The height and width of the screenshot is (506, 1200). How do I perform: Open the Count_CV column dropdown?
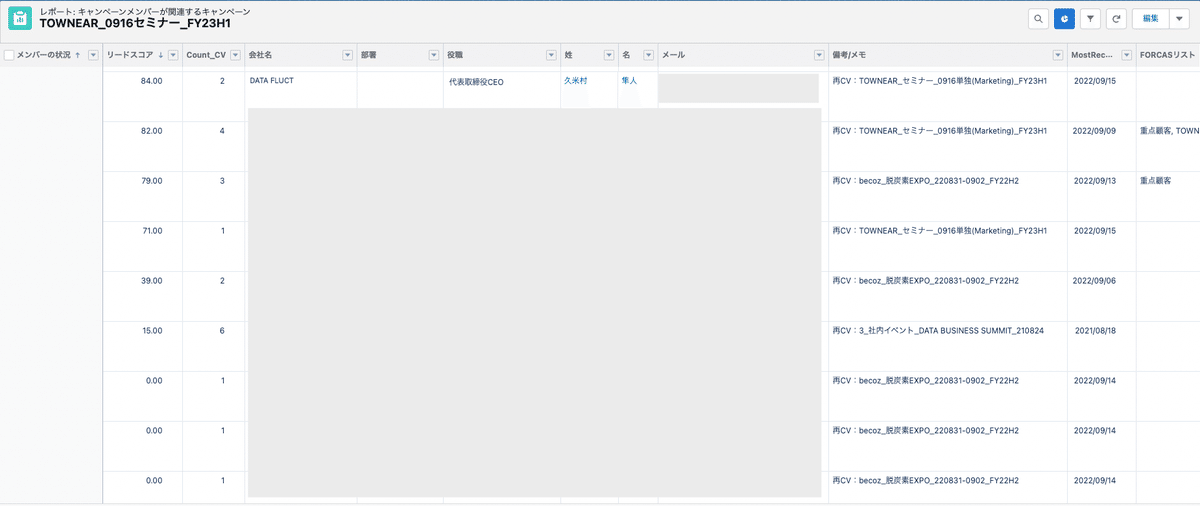click(235, 55)
